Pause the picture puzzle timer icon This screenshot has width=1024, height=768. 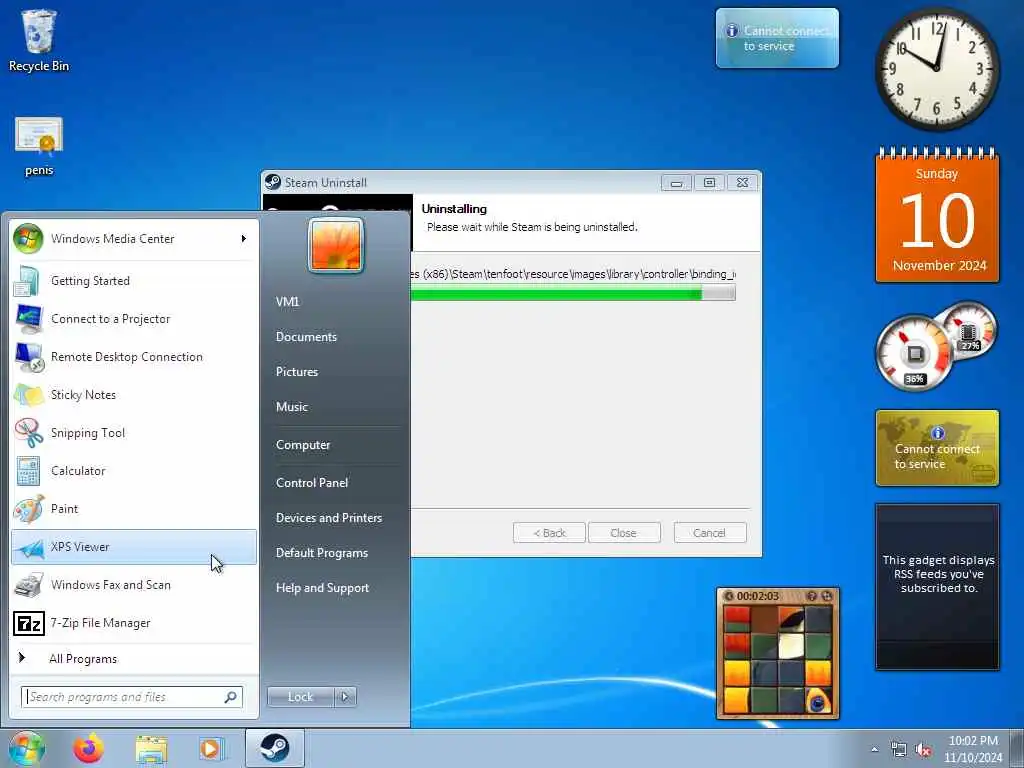729,596
